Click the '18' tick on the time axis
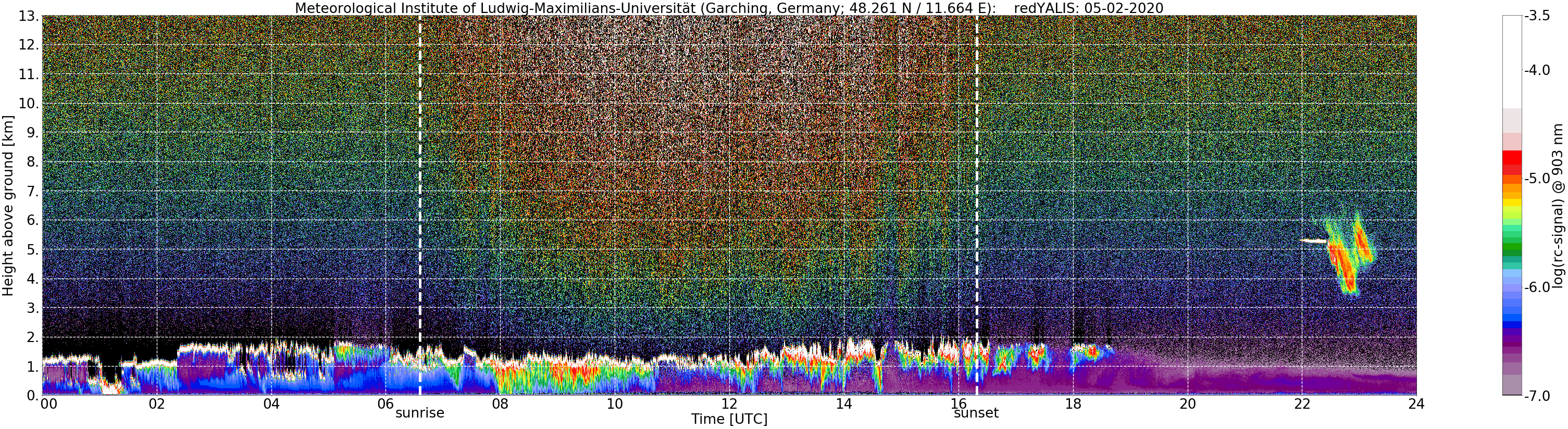Viewport: 1568px width, 429px height. pyautogui.click(x=1073, y=404)
